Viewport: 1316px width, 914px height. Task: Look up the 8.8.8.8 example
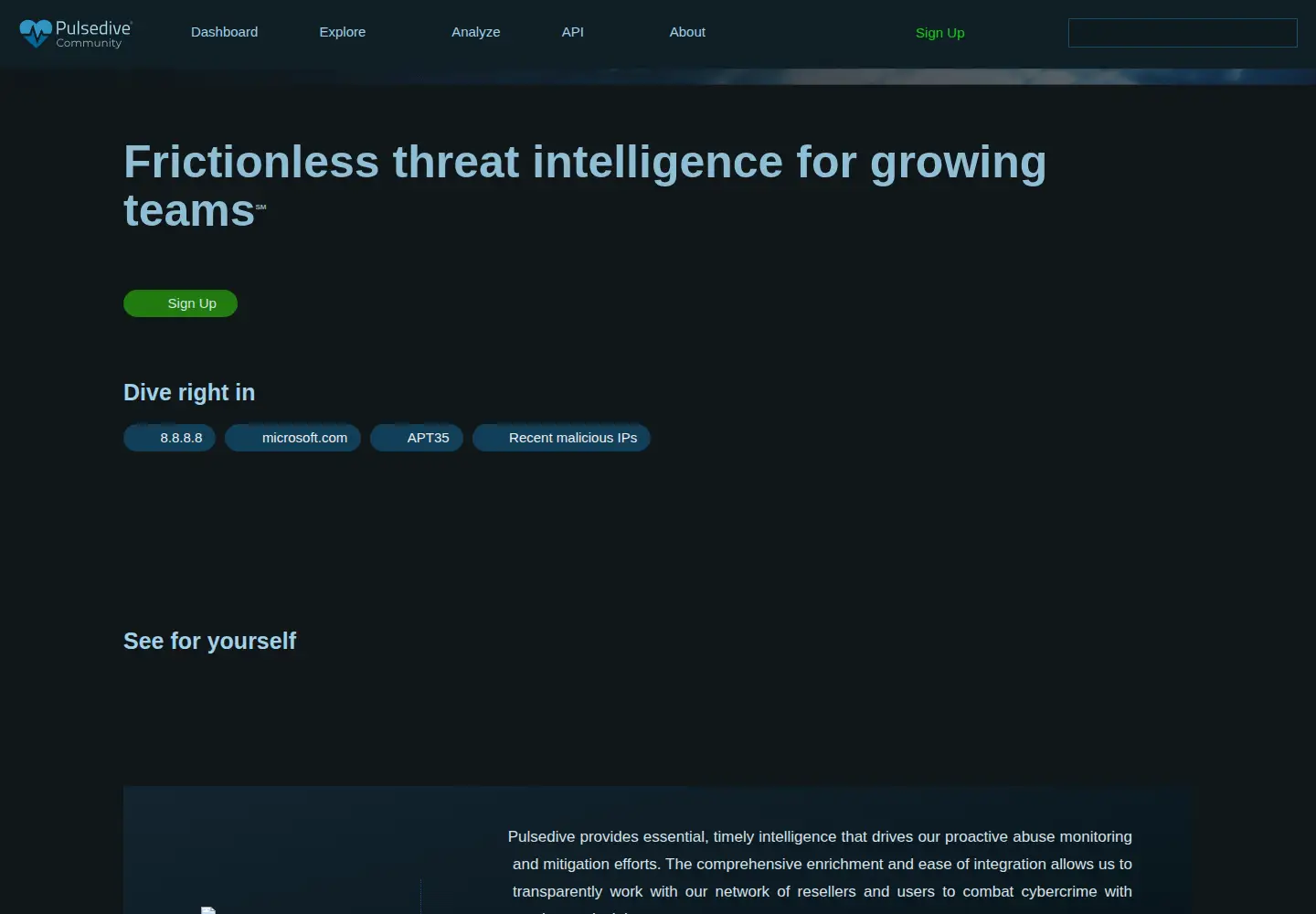coord(169,438)
